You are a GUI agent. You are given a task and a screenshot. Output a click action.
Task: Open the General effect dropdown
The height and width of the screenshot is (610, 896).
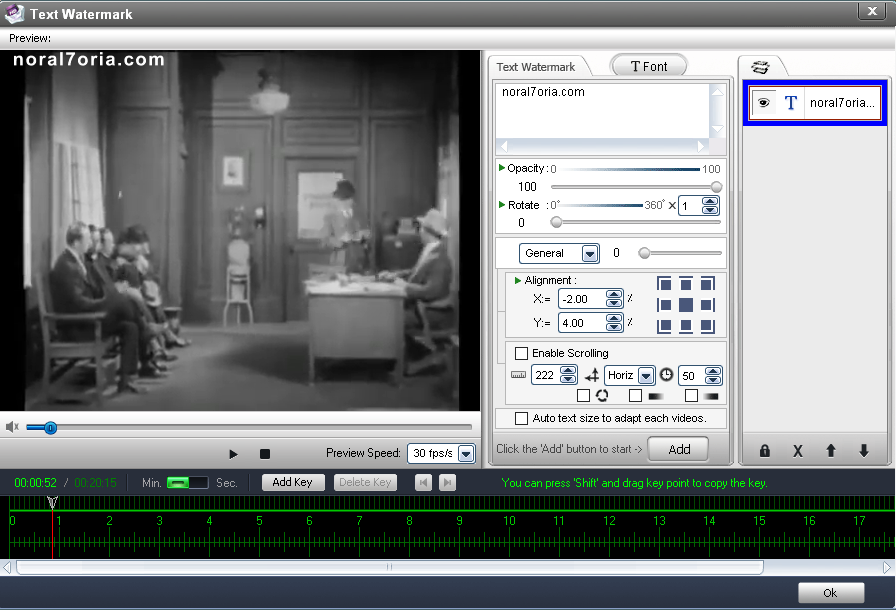590,254
